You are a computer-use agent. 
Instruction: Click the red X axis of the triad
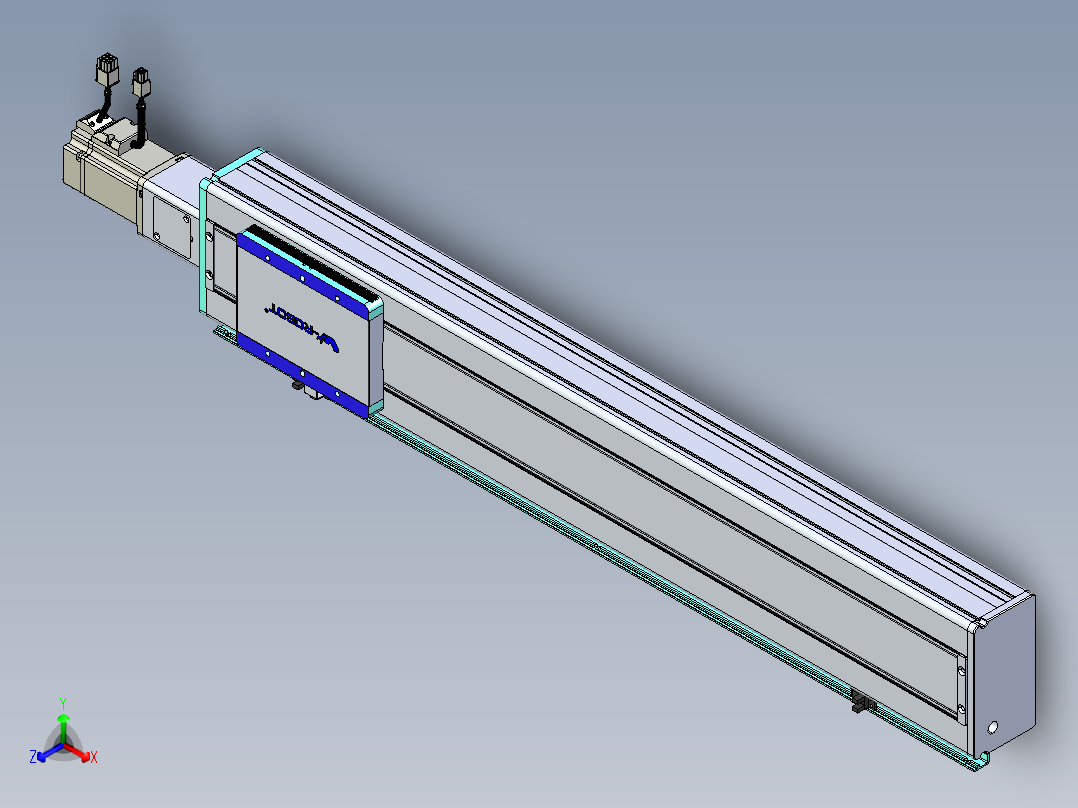[79, 752]
